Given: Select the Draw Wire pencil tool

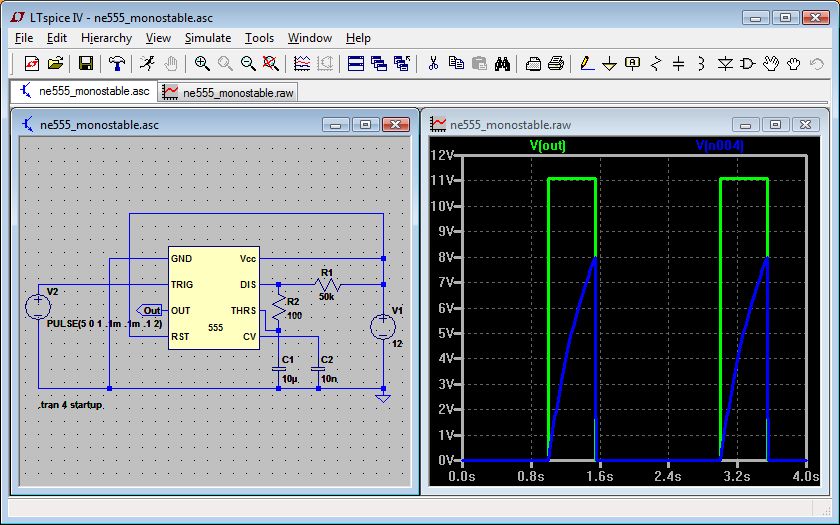Looking at the screenshot, I should pyautogui.click(x=587, y=64).
